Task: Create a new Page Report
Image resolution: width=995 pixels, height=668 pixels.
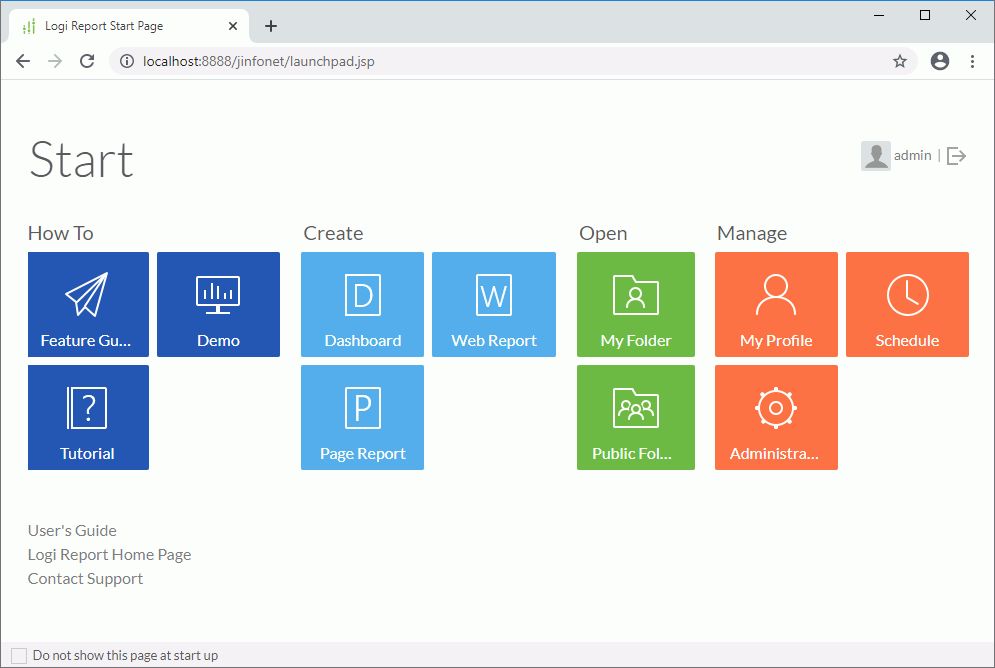Action: [x=362, y=417]
